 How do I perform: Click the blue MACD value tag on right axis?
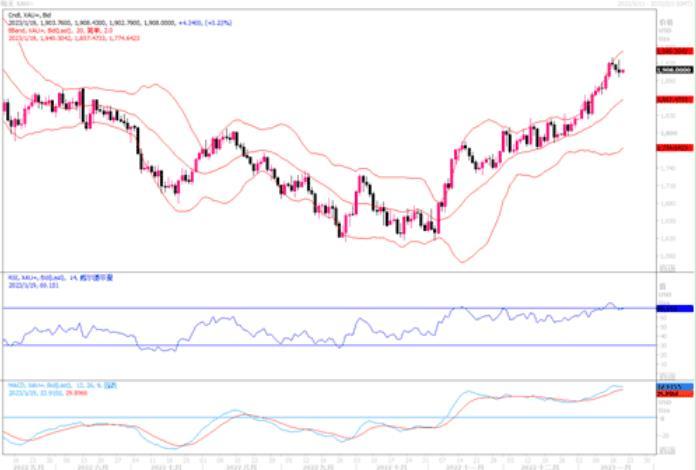pyautogui.click(x=669, y=386)
